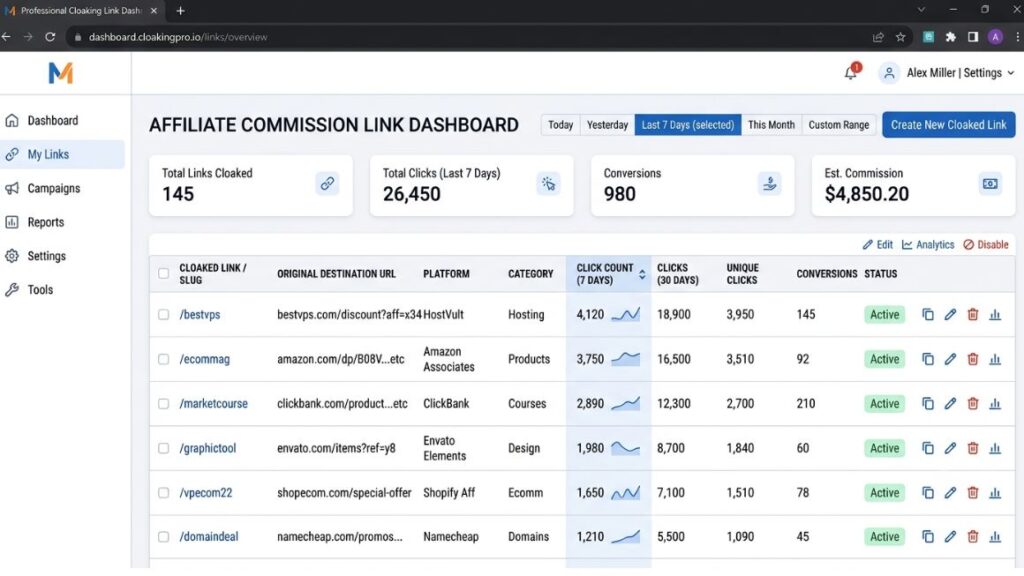Open the notifications bell
The height and width of the screenshot is (576, 1024).
tap(850, 72)
